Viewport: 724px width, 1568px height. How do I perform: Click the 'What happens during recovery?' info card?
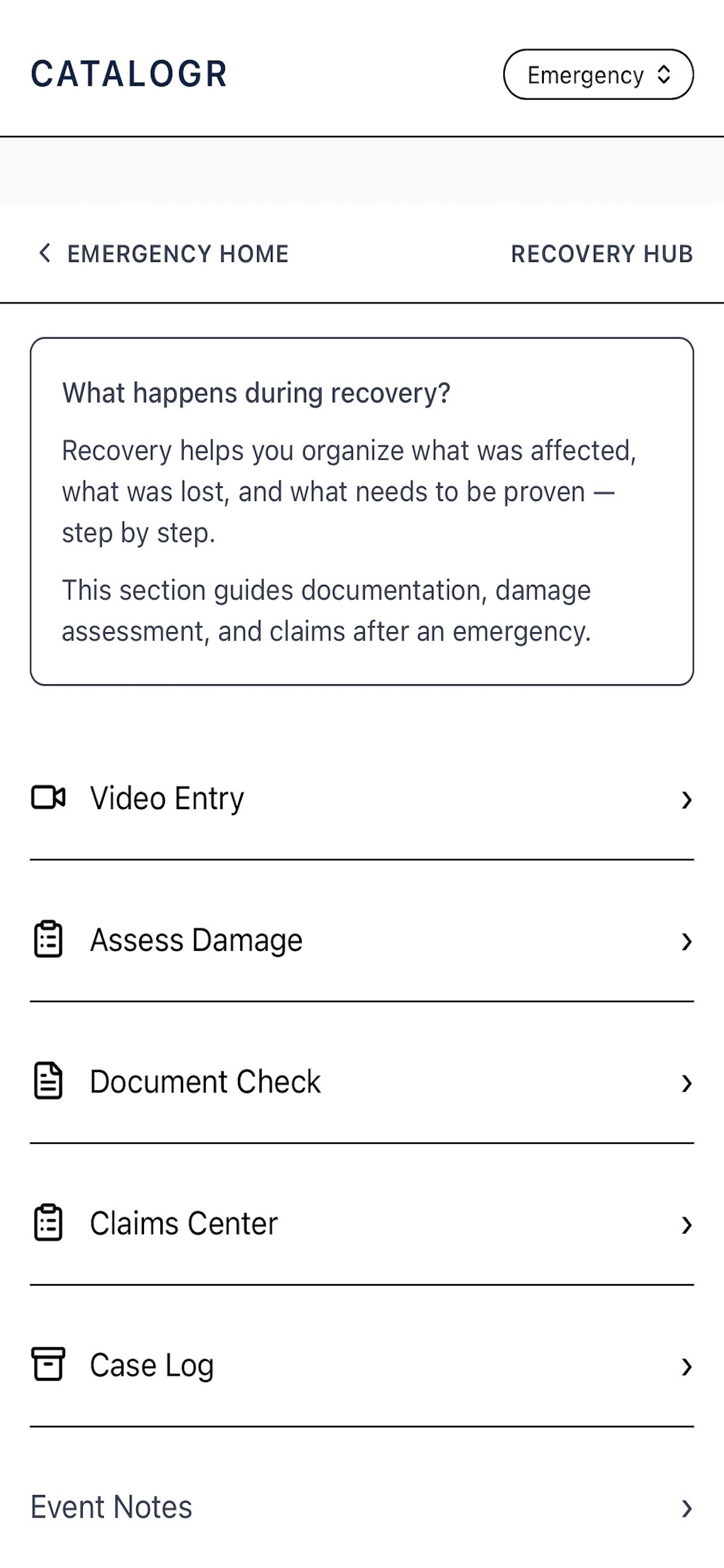[x=362, y=512]
